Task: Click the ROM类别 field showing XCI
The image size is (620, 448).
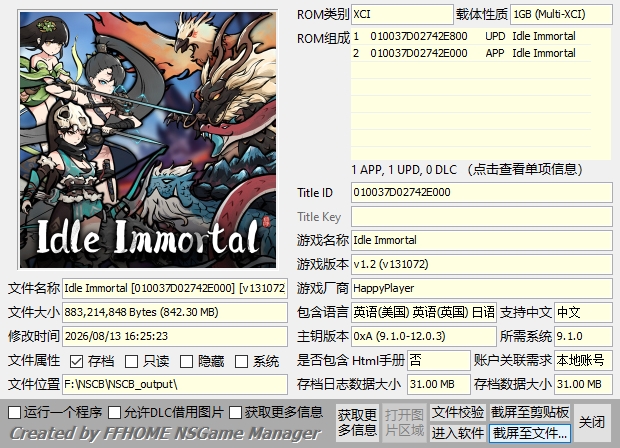Action: [x=402, y=15]
